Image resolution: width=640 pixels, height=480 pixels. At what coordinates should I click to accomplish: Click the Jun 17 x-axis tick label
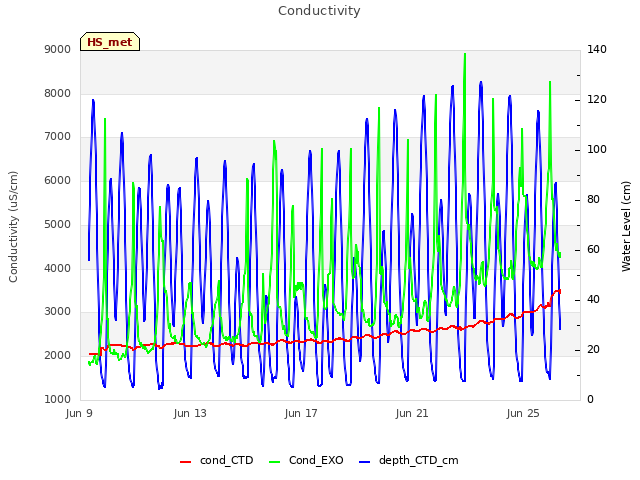[301, 413]
